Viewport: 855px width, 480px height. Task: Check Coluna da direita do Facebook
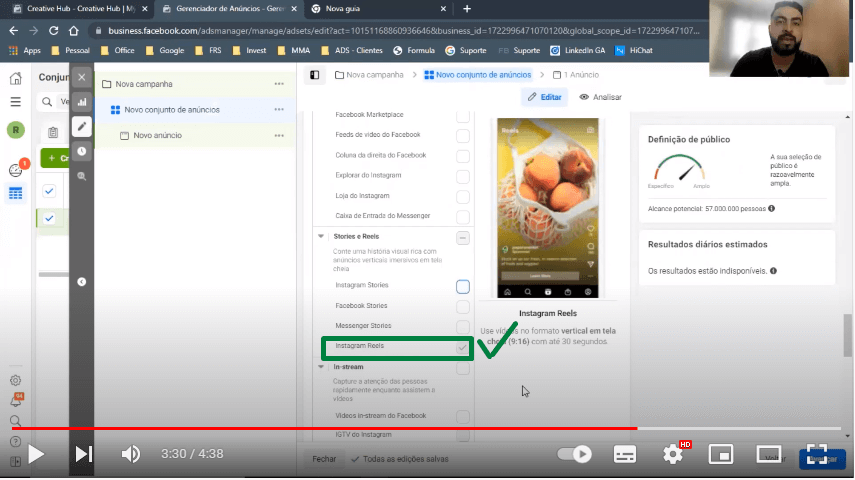click(x=463, y=156)
